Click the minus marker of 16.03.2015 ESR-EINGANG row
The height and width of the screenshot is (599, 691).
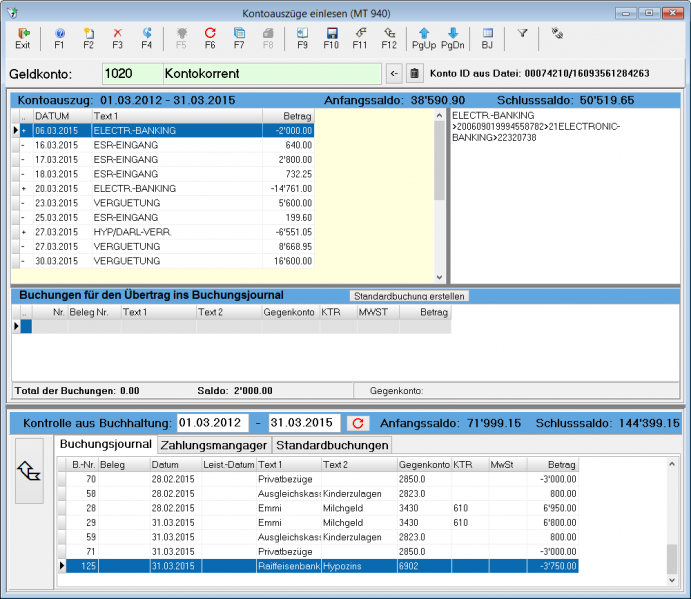point(23,145)
